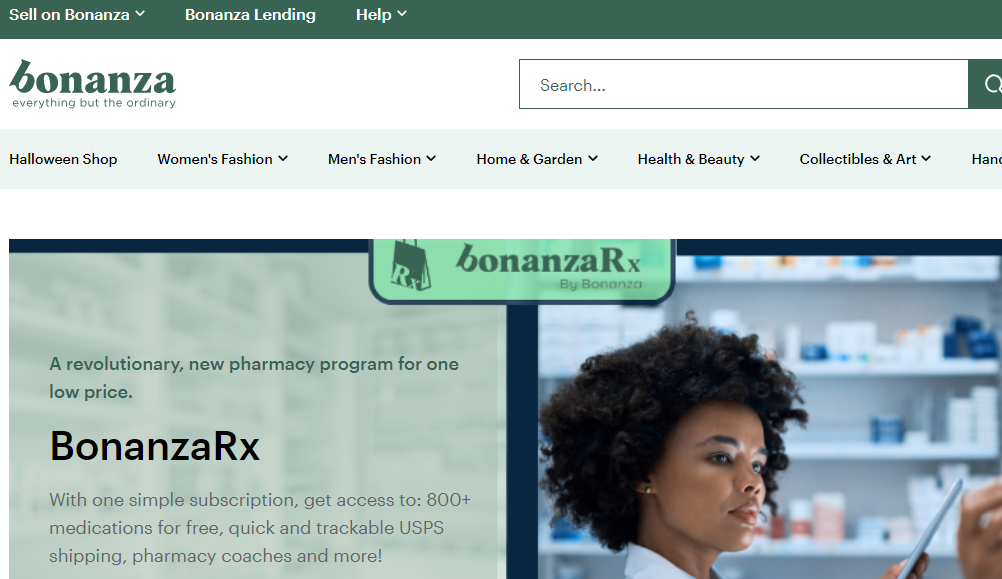
Task: Click the Sell on Bonanza link
Action: point(69,15)
